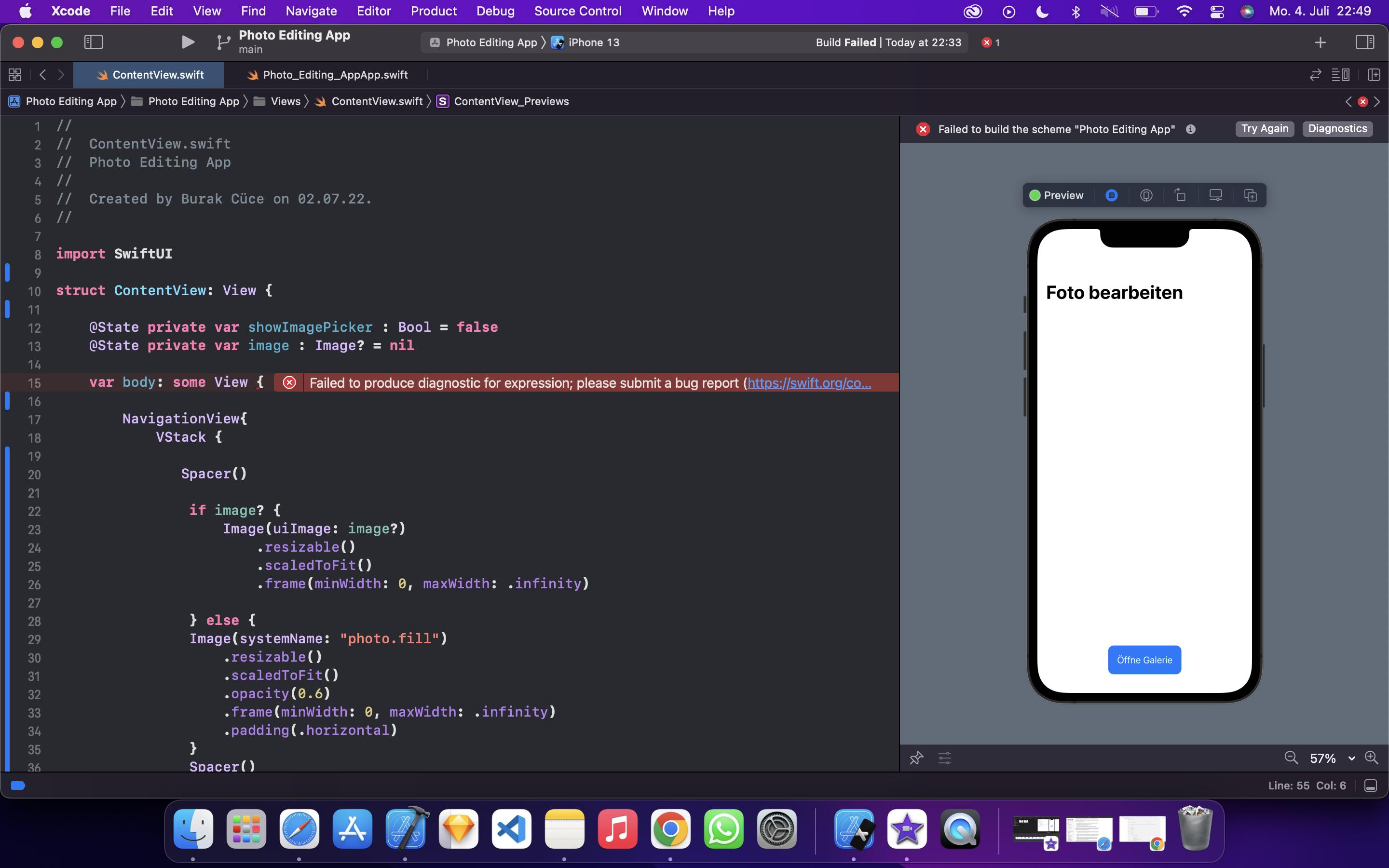1389x868 pixels.
Task: Click the error icon on line 15
Action: 289,382
